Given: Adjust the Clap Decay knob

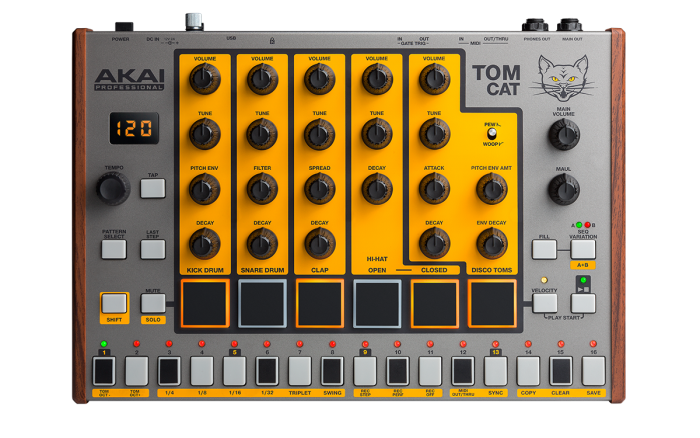Looking at the screenshot, I should click(x=320, y=244).
